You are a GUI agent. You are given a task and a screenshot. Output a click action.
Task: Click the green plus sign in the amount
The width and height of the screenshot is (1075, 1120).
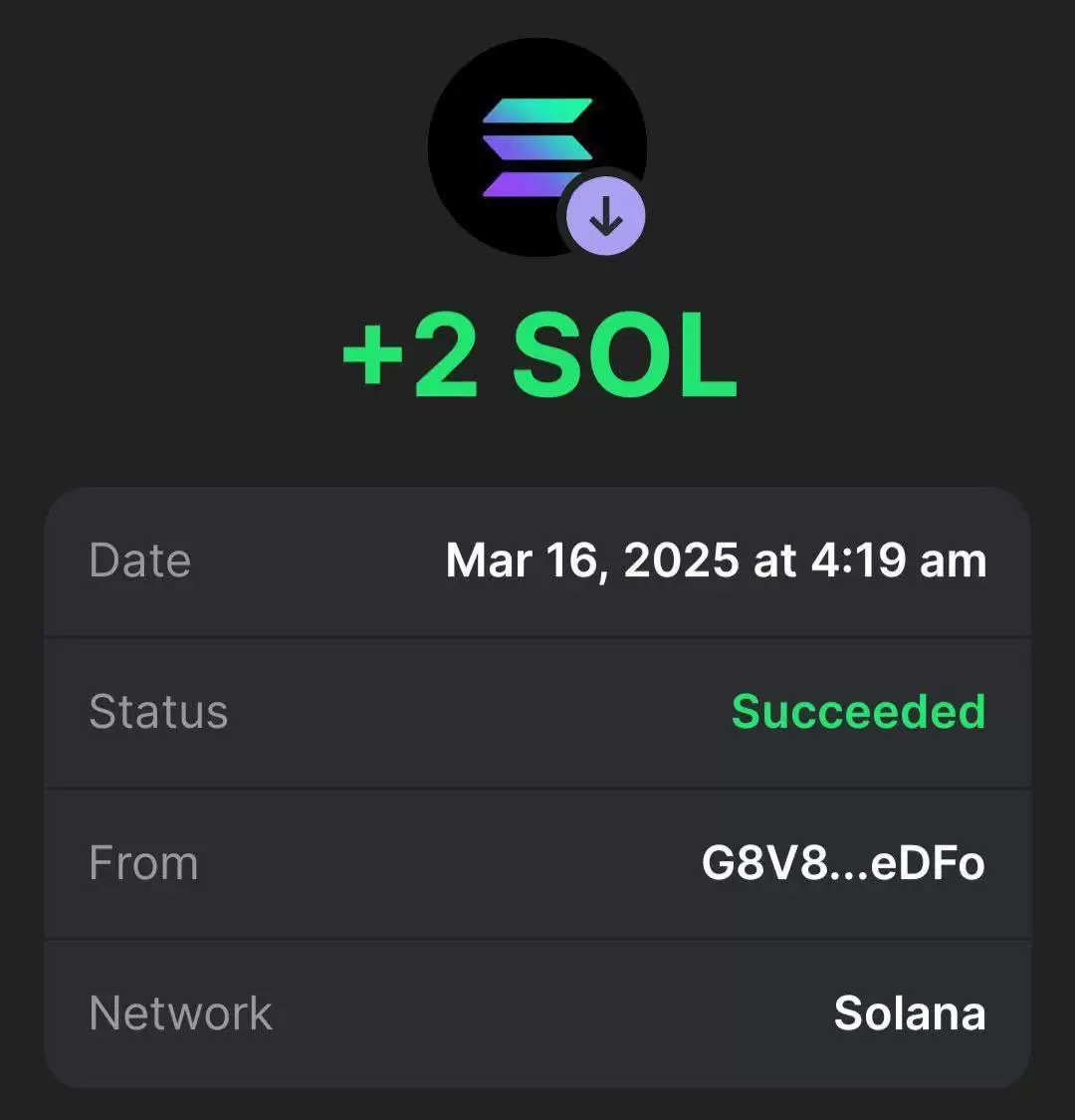click(x=373, y=355)
